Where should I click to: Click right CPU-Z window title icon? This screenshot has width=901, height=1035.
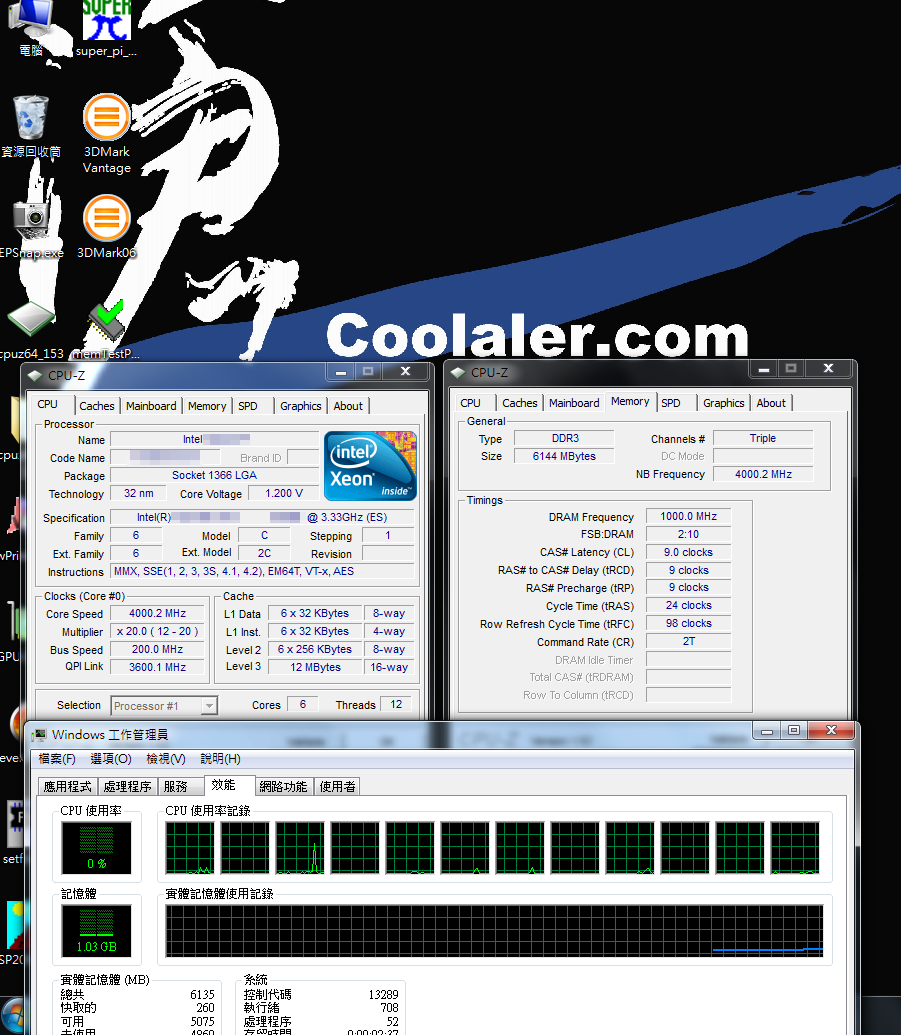[x=457, y=373]
